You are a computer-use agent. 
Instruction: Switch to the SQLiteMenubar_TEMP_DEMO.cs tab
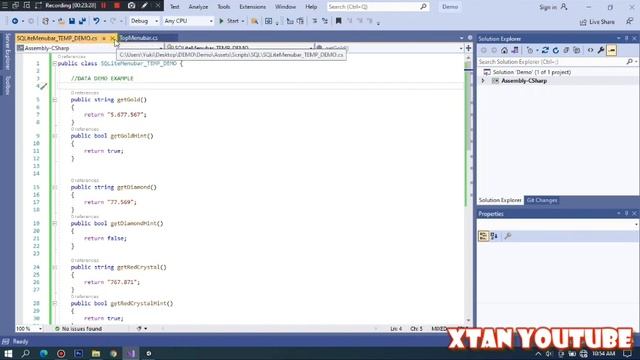tap(57, 38)
